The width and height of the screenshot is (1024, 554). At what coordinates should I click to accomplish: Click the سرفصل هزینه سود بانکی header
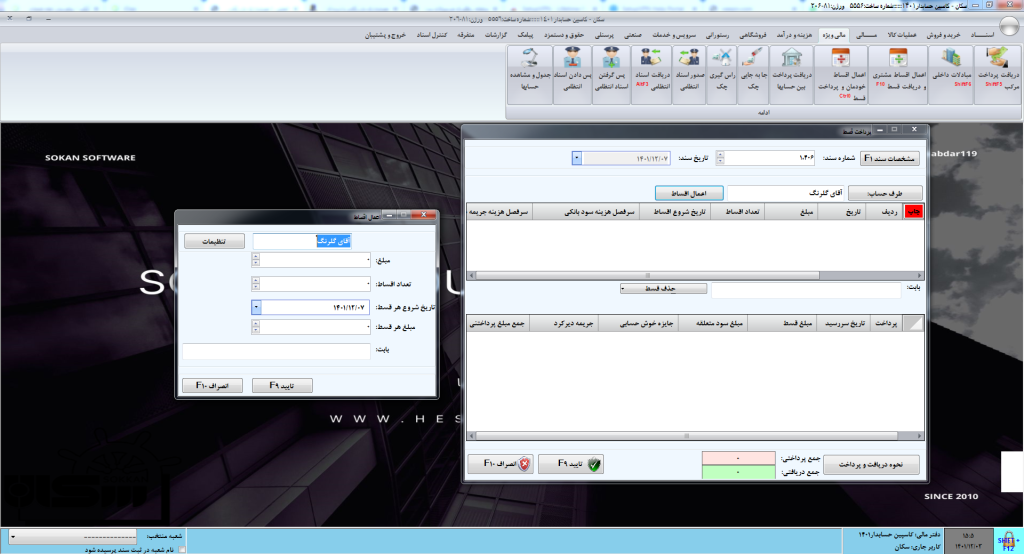point(586,212)
